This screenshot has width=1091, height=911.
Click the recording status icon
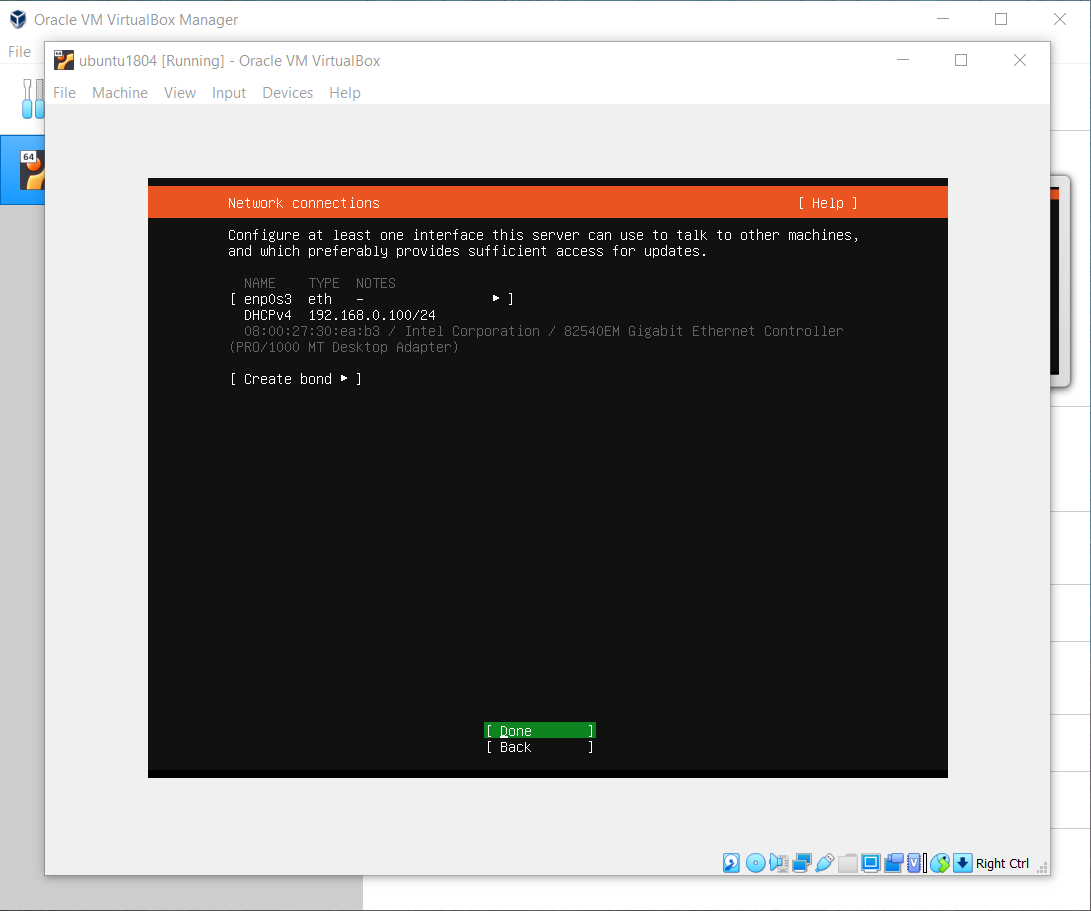[893, 863]
